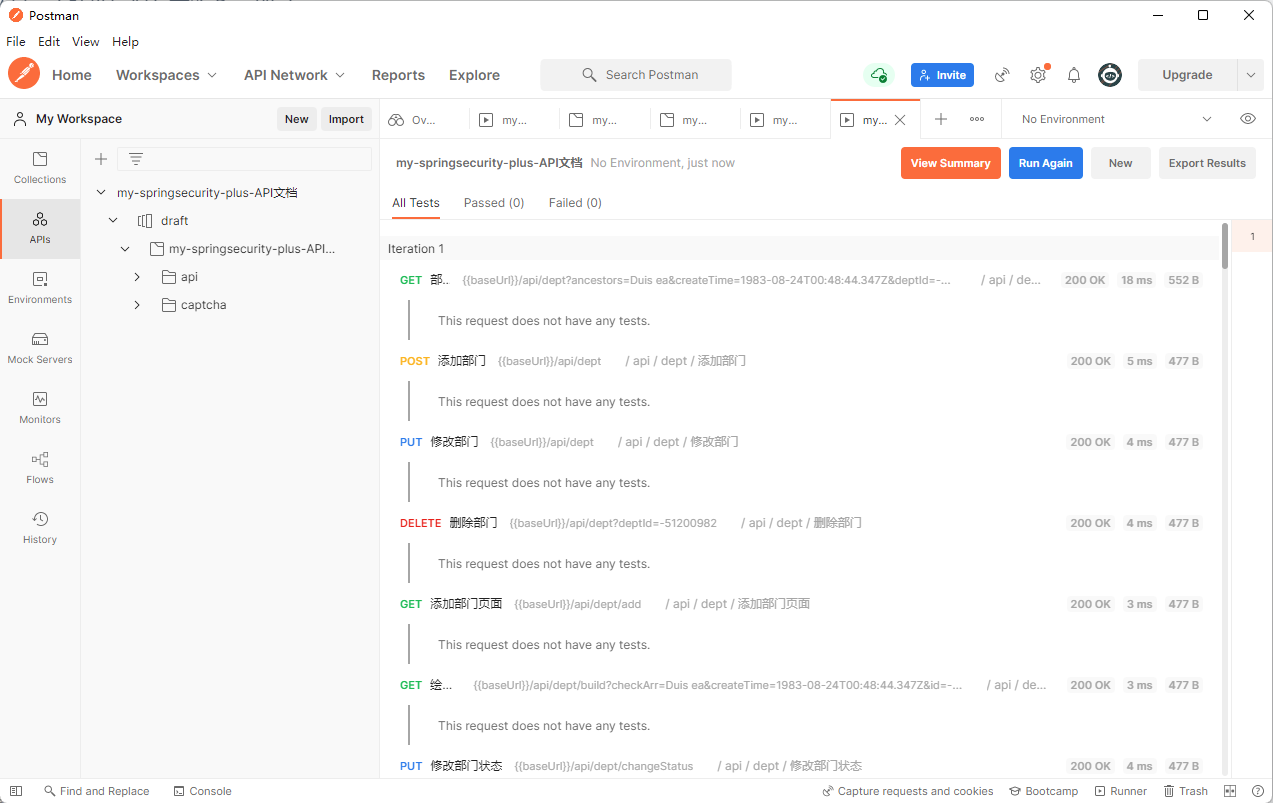Click the results list vertical scrollbar
Image resolution: width=1273 pixels, height=803 pixels.
tap(1225, 246)
